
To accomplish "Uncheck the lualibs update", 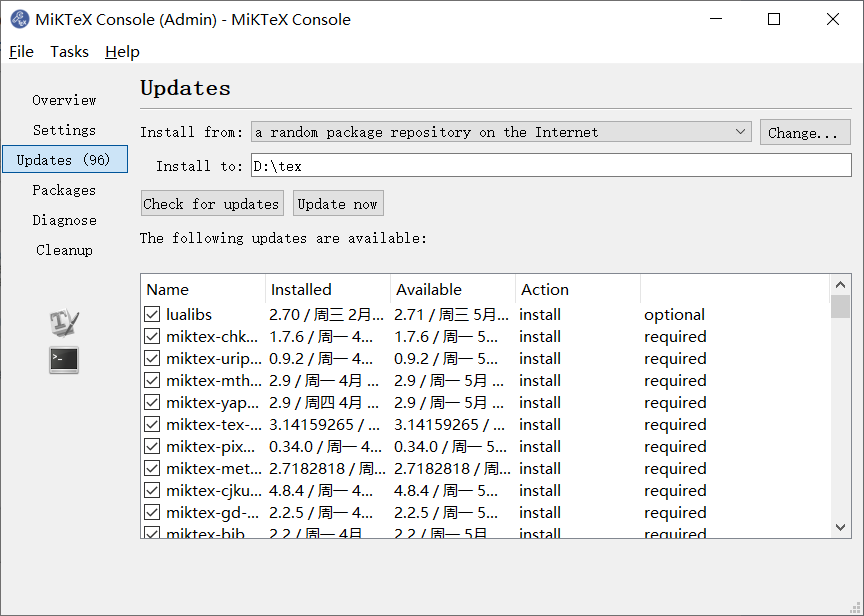I will [152, 314].
